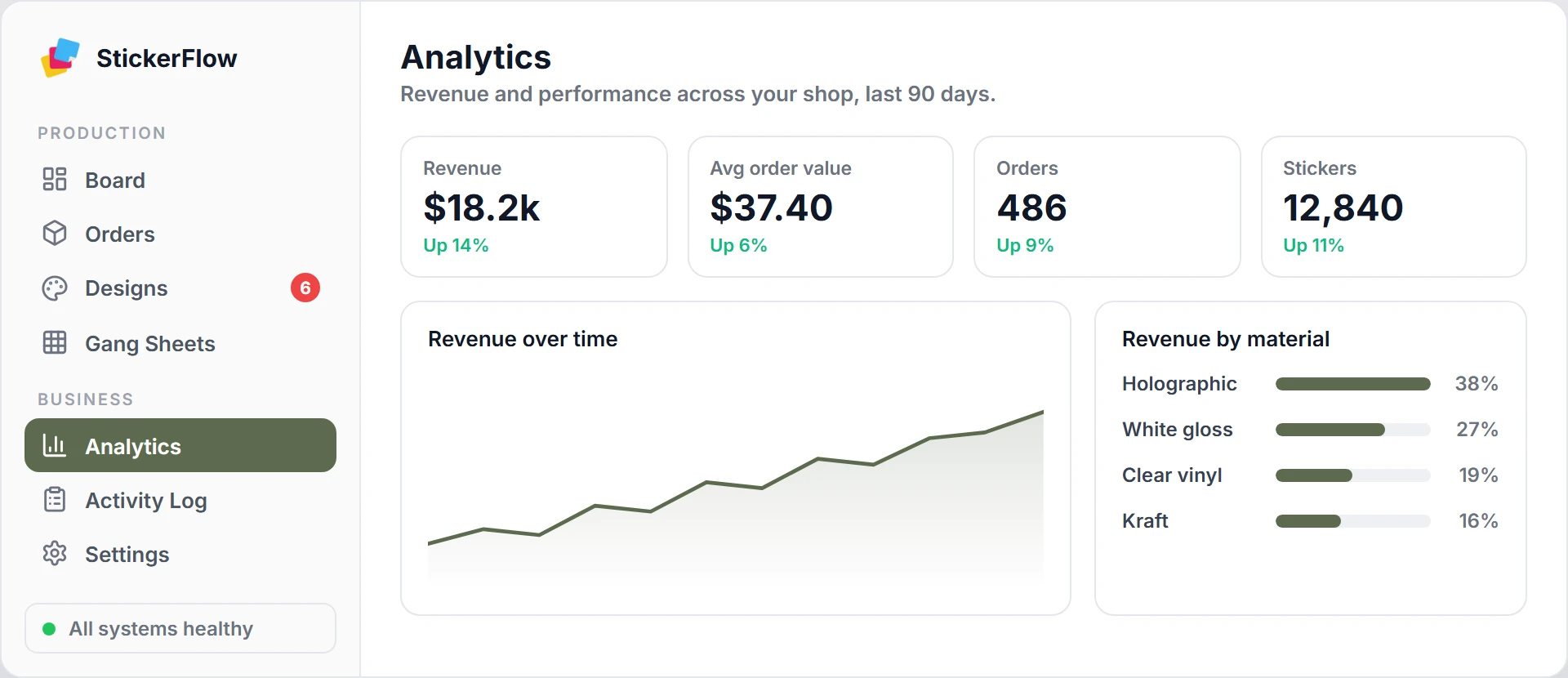The height and width of the screenshot is (678, 1568).
Task: Click the Kraft revenue bar
Action: 1352,521
